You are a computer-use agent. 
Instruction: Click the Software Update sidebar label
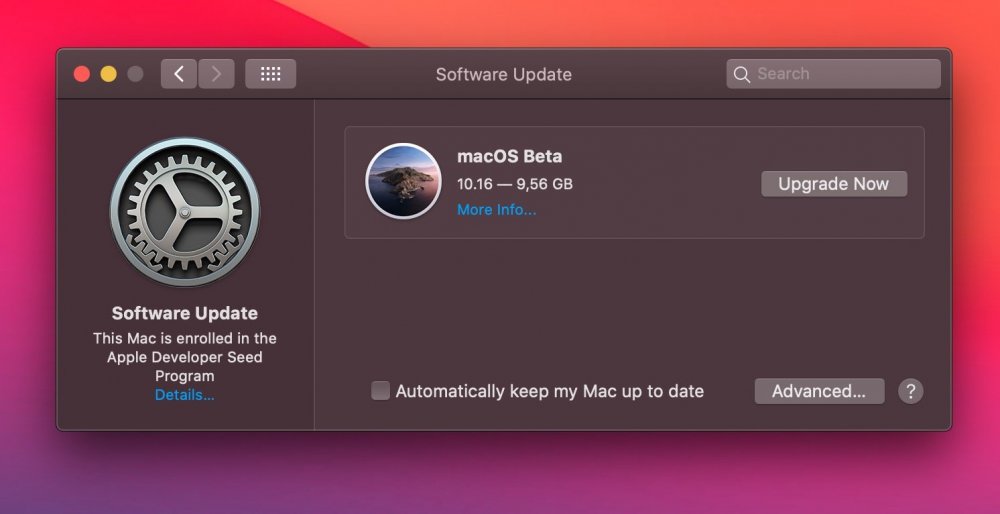pyautogui.click(x=184, y=313)
